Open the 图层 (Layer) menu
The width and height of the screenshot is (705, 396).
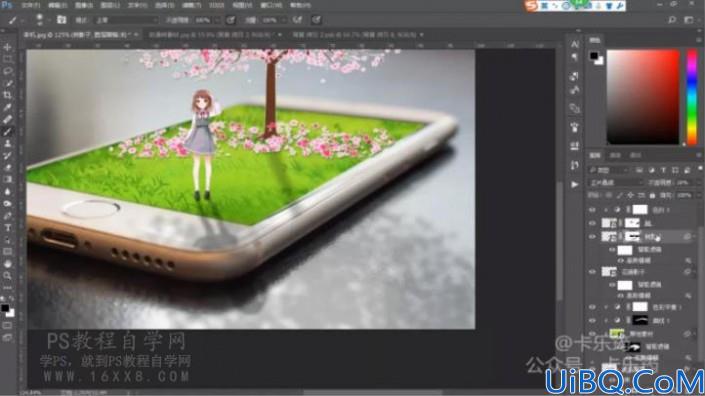point(110,5)
